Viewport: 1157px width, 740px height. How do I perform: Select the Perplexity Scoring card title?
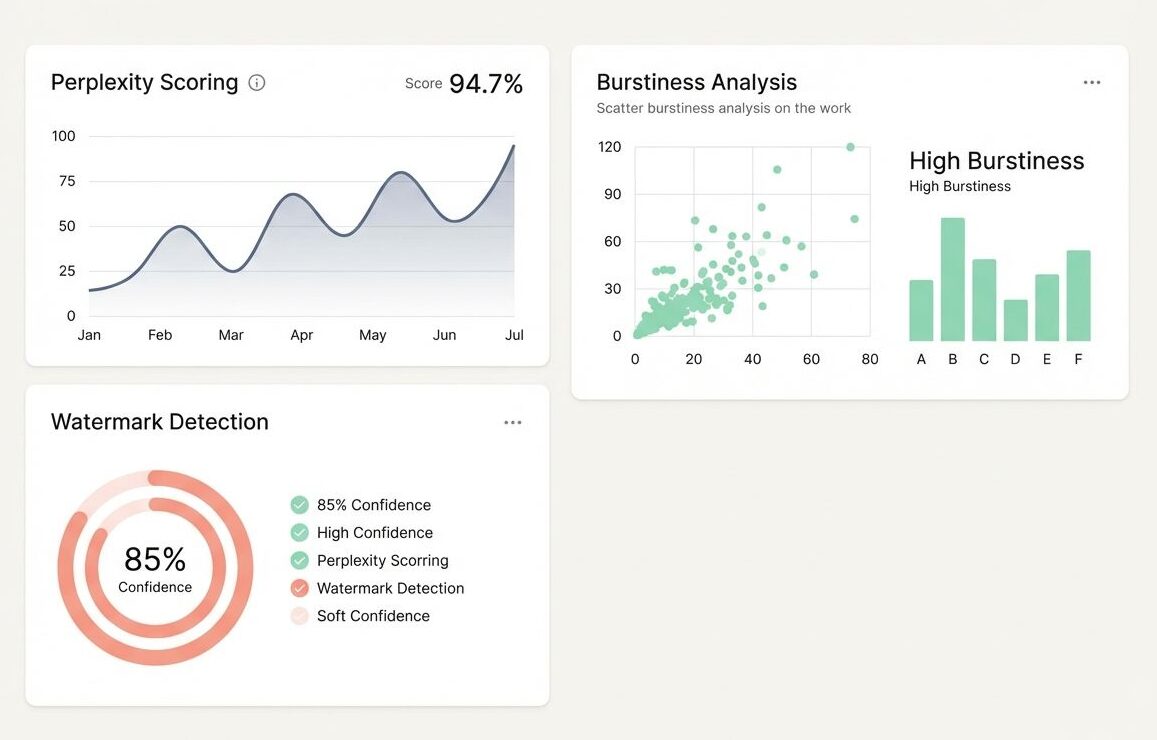pos(144,82)
